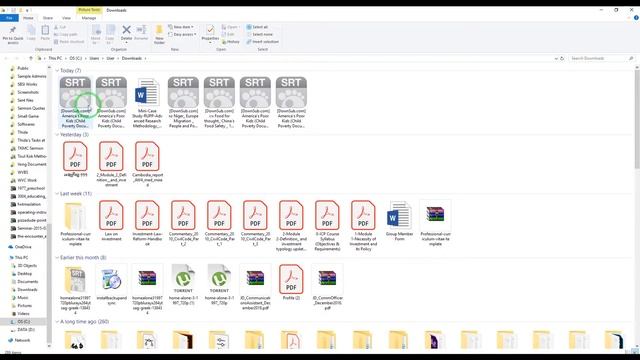Collapse the A long time ago (260) group
The width and height of the screenshot is (640, 360).
[57, 322]
